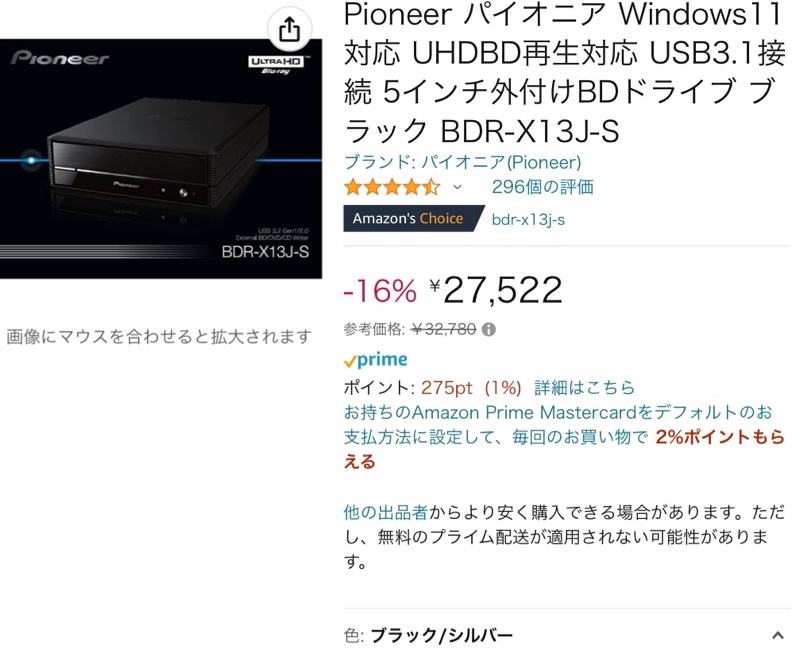
Task: Click 詳細はこちら points details link
Action: pos(584,388)
